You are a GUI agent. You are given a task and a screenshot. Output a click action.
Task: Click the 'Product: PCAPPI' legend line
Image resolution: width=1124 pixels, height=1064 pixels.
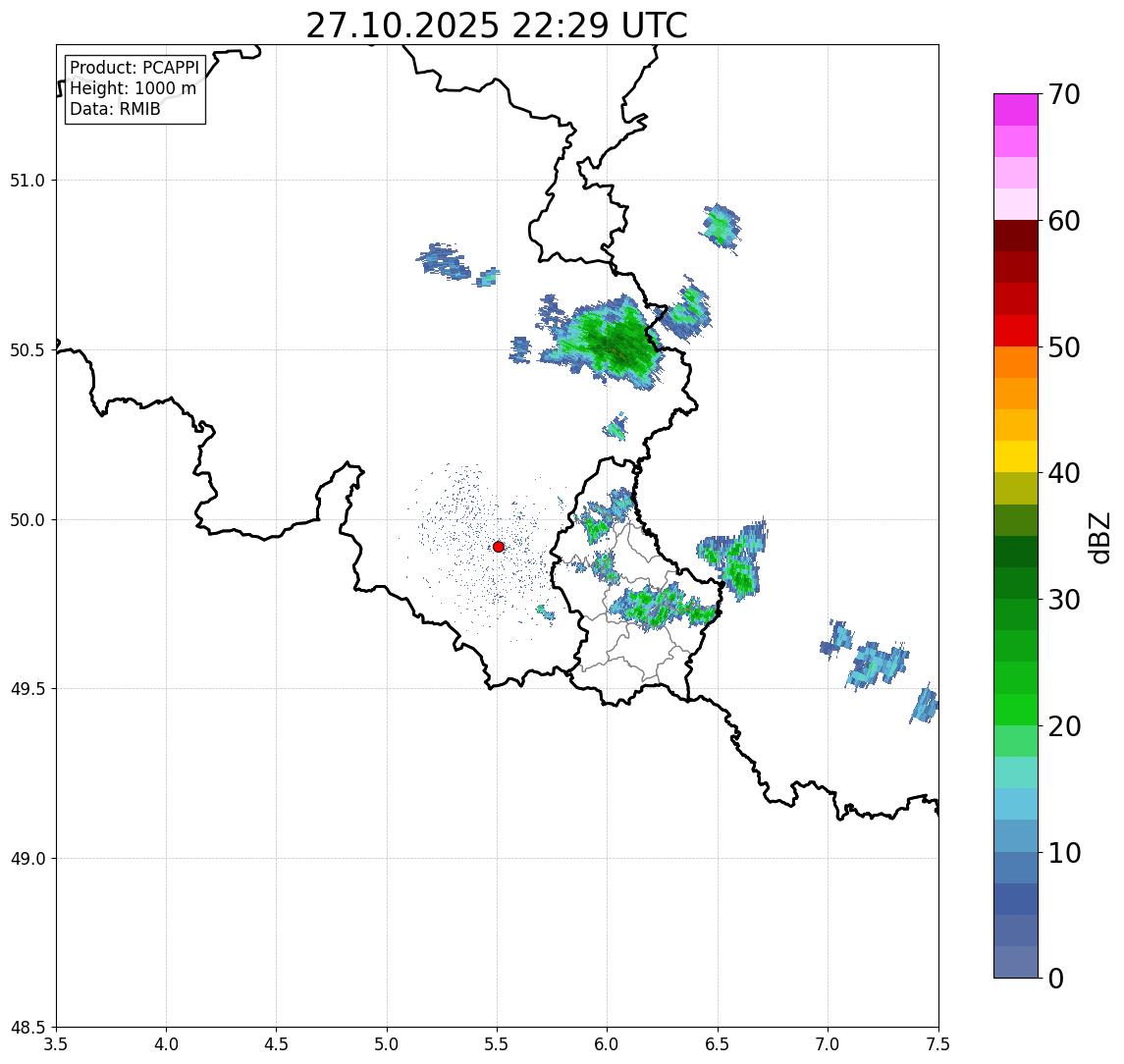pos(134,68)
